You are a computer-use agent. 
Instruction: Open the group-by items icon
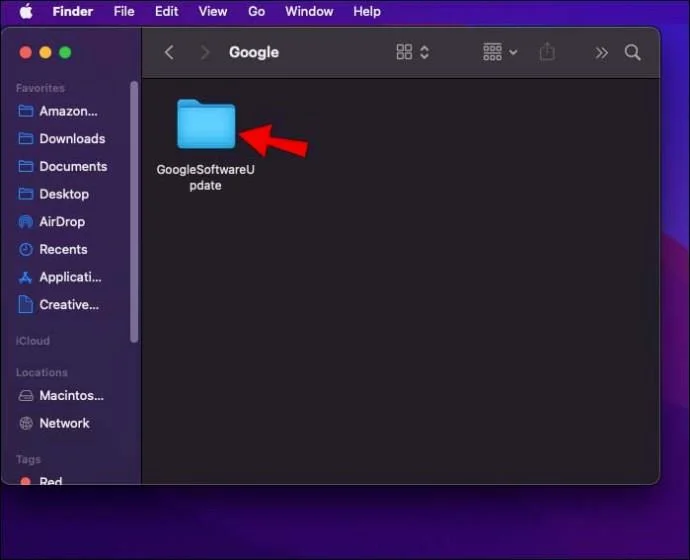pyautogui.click(x=492, y=52)
